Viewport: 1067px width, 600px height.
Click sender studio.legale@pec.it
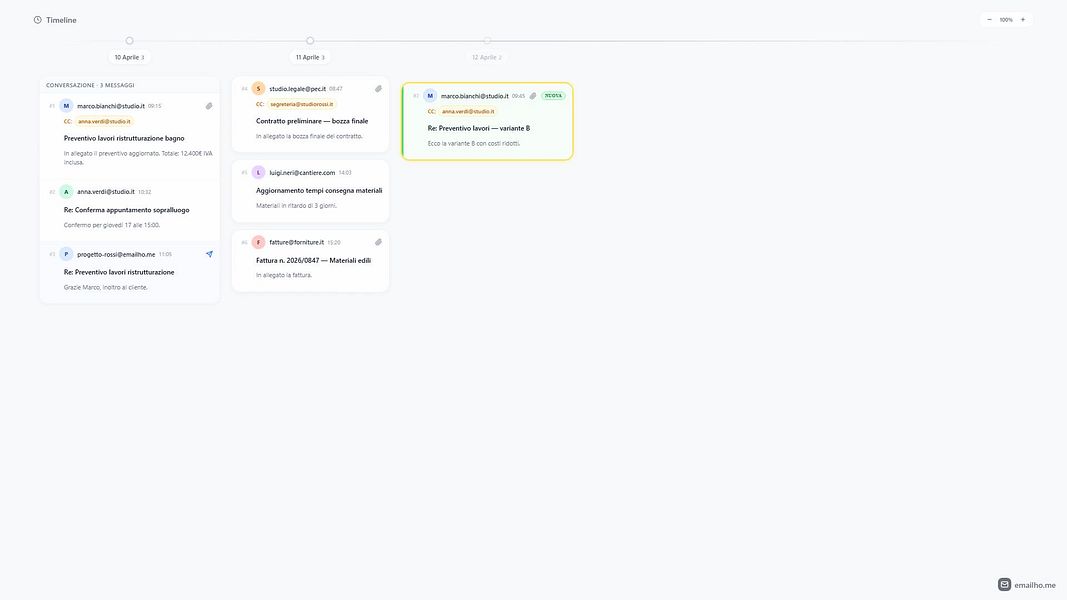(x=297, y=88)
